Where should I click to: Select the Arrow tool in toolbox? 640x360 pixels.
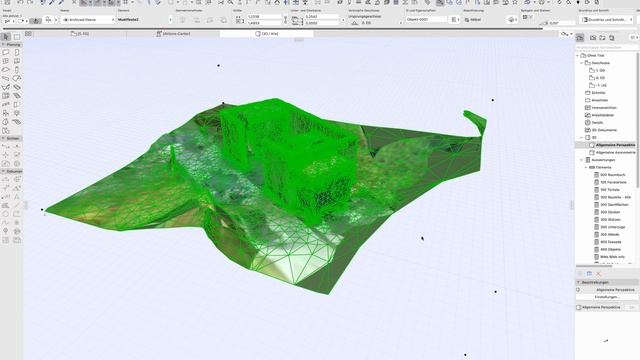point(6,37)
